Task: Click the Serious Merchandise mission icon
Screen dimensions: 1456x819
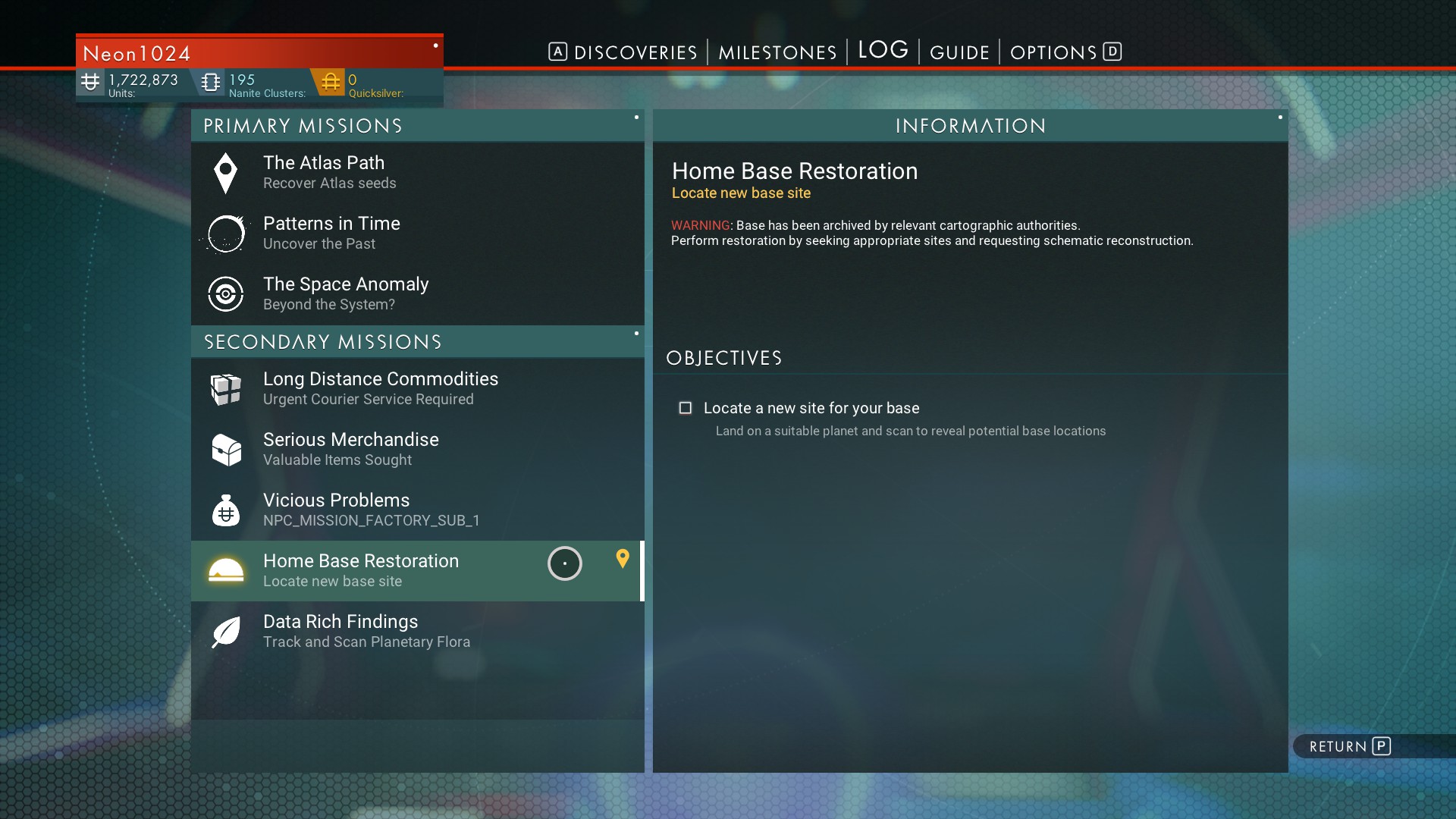Action: (x=225, y=449)
